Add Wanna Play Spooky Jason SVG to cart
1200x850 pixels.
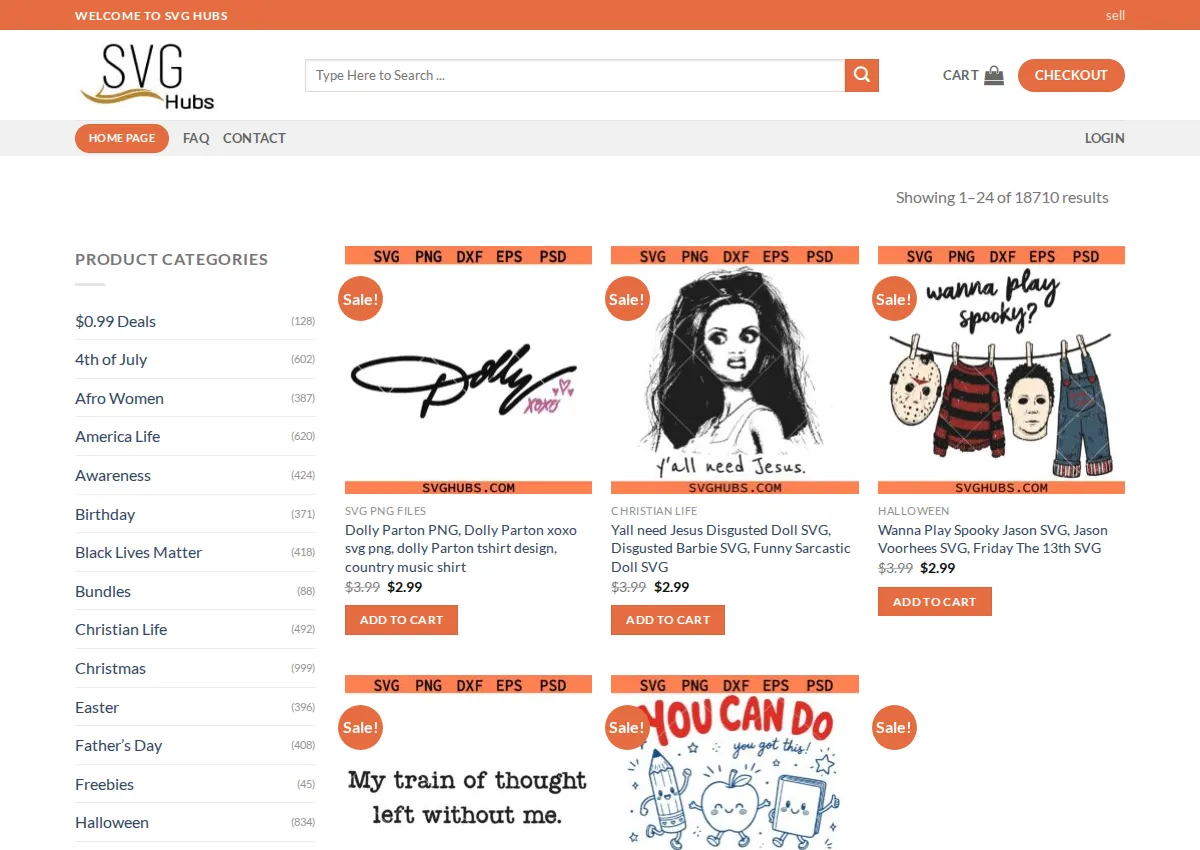935,601
